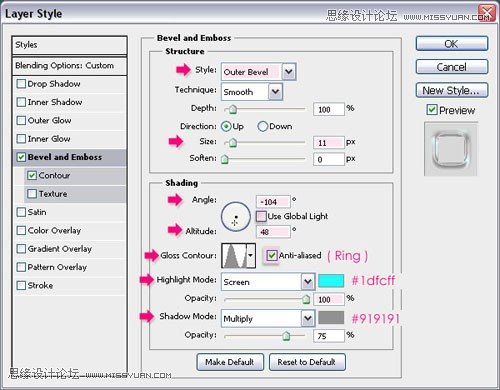Image resolution: width=500 pixels, height=390 pixels.
Task: Open the Style dropdown showing Outer Bevel
Action: (x=259, y=72)
